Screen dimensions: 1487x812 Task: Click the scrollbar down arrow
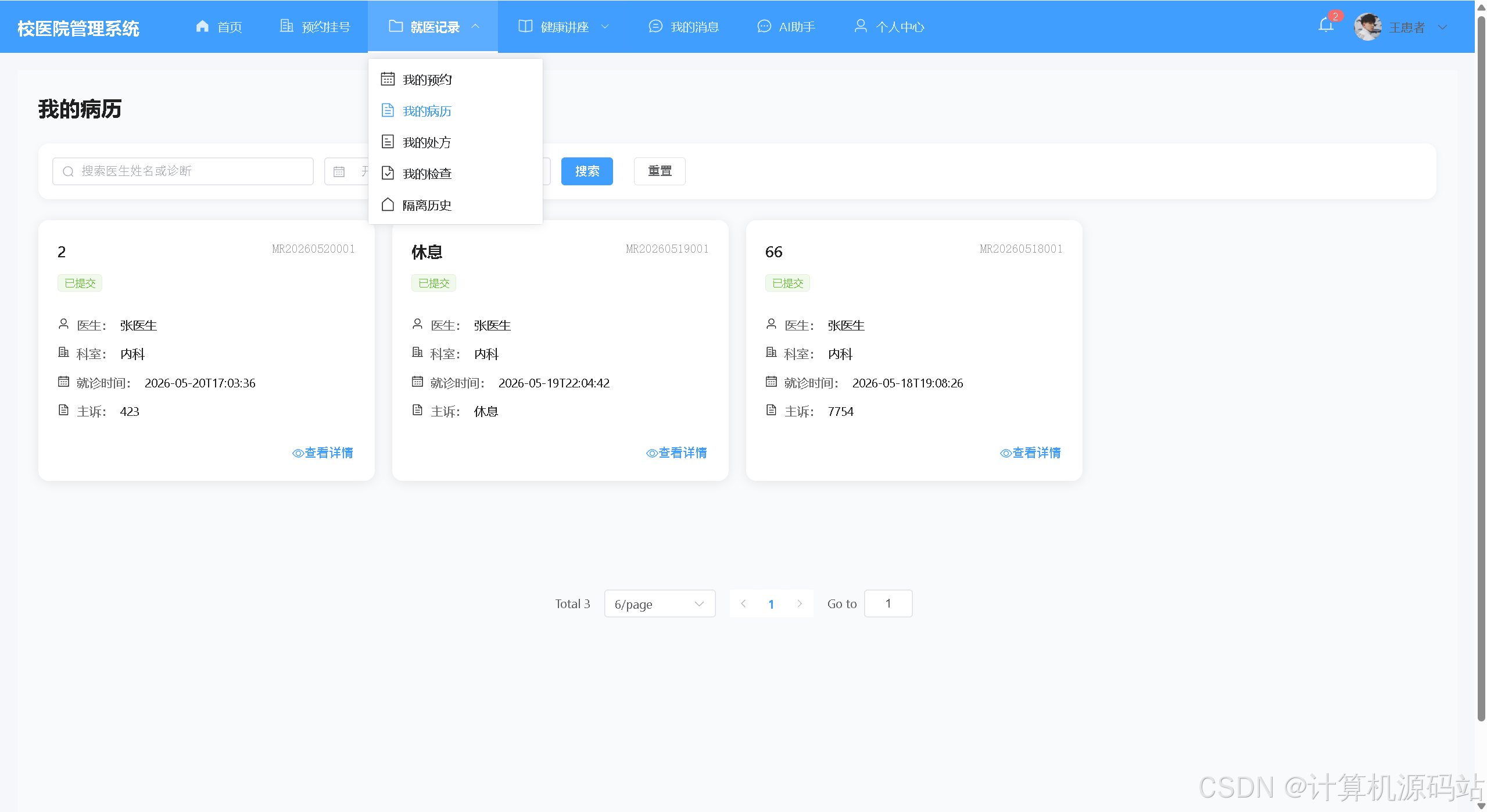tap(1481, 806)
